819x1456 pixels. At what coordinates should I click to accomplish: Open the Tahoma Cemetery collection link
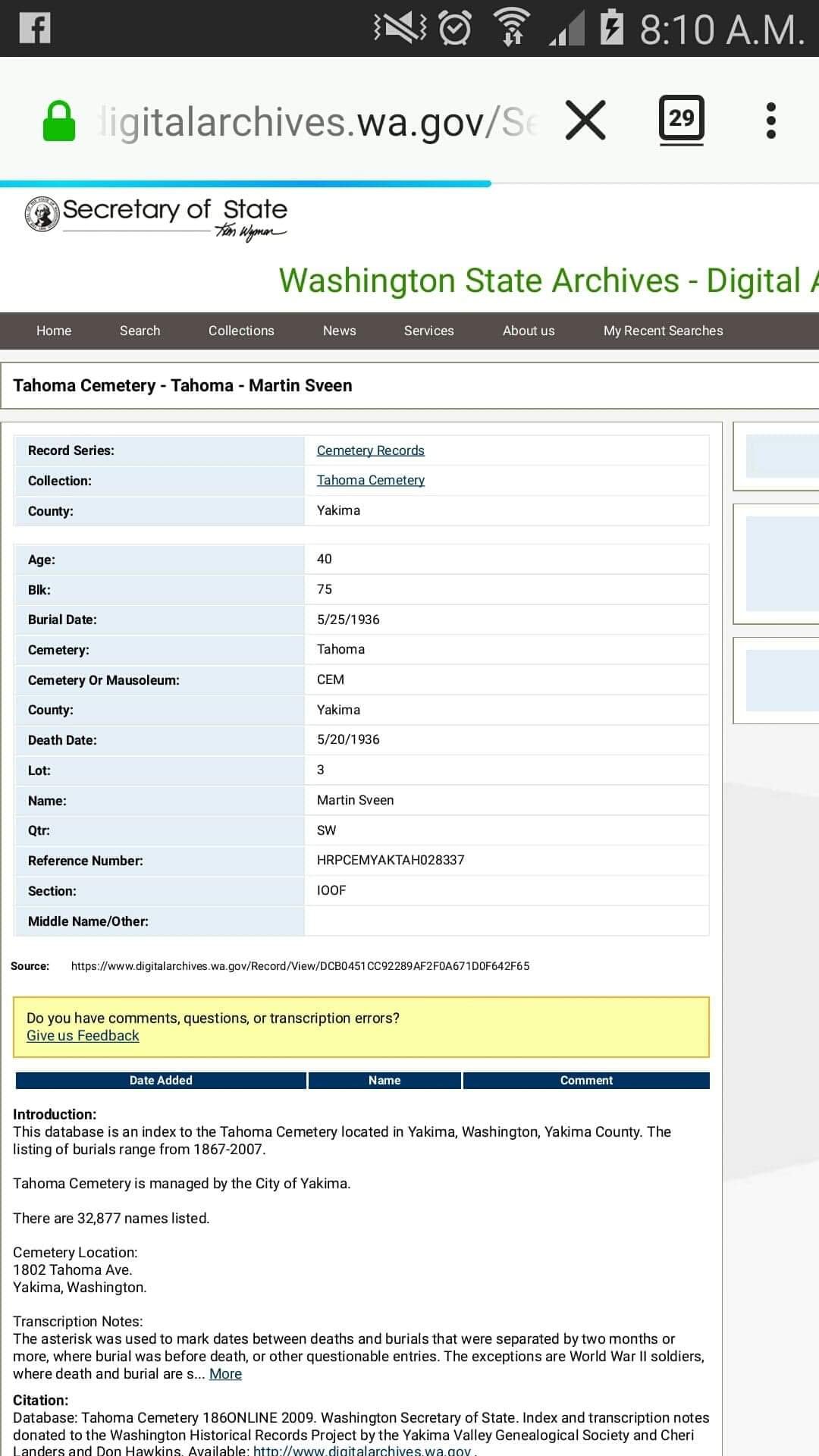click(370, 480)
